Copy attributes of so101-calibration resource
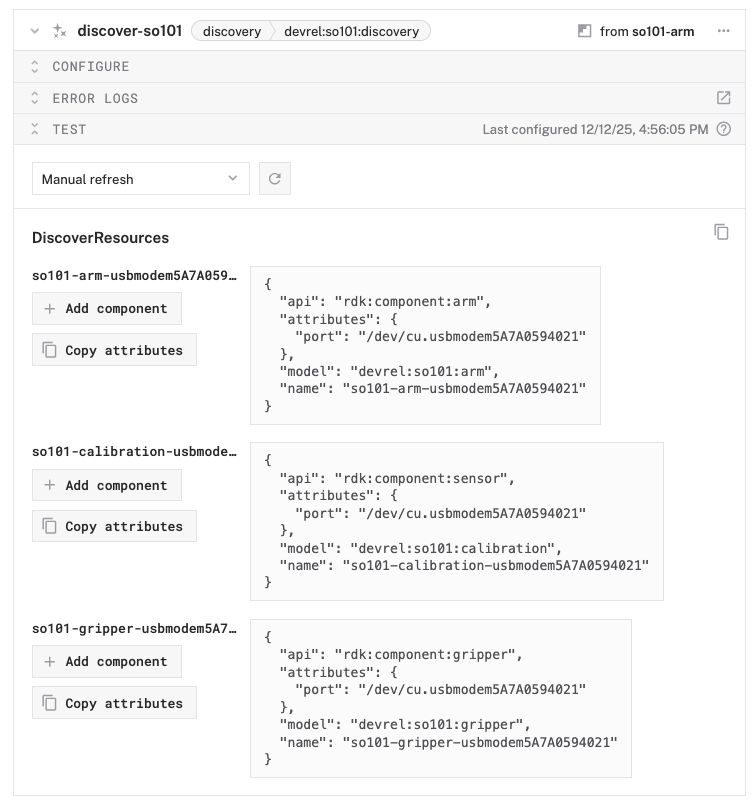754x806 pixels. pos(114,526)
